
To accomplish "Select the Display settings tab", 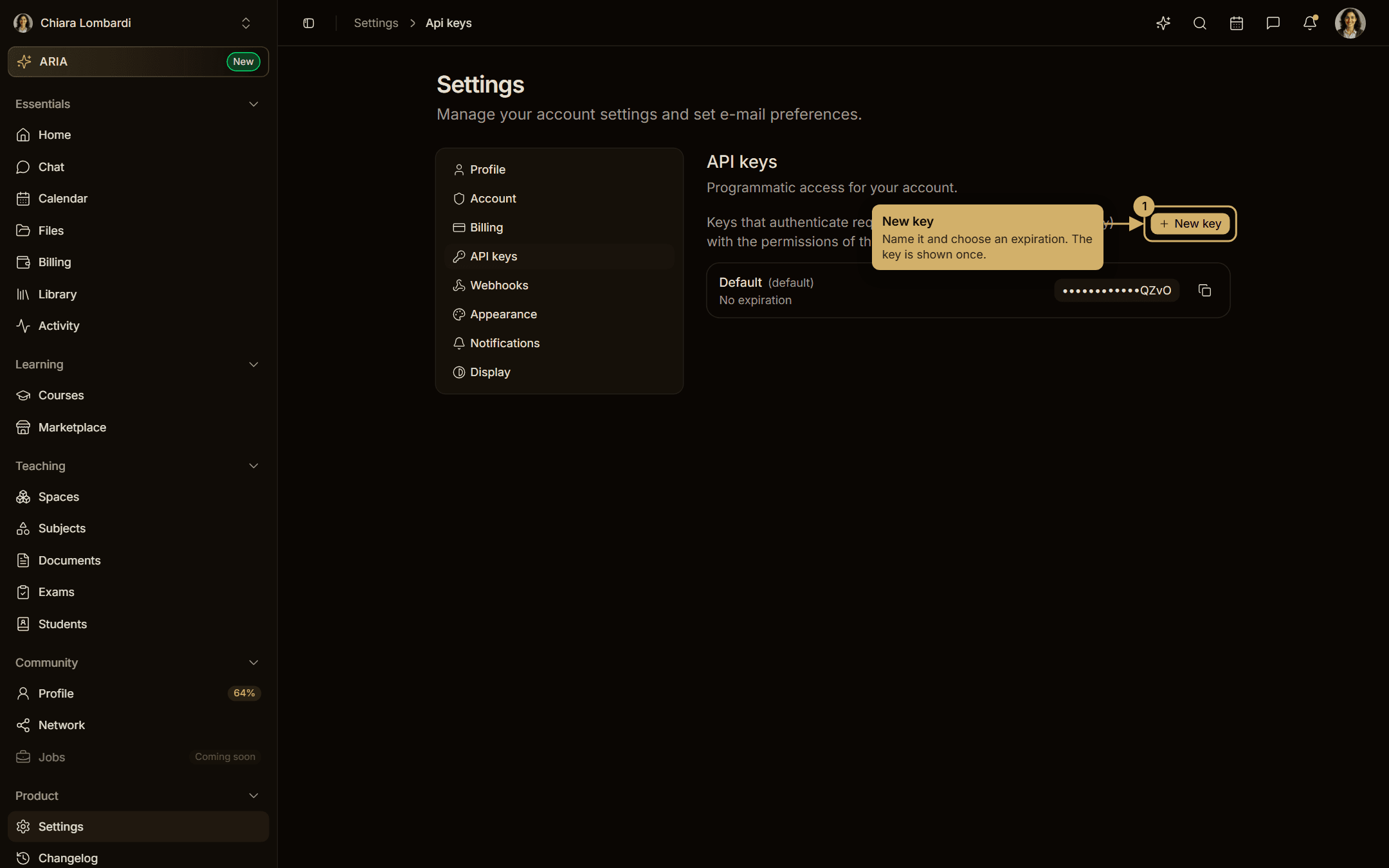I will 559,372.
